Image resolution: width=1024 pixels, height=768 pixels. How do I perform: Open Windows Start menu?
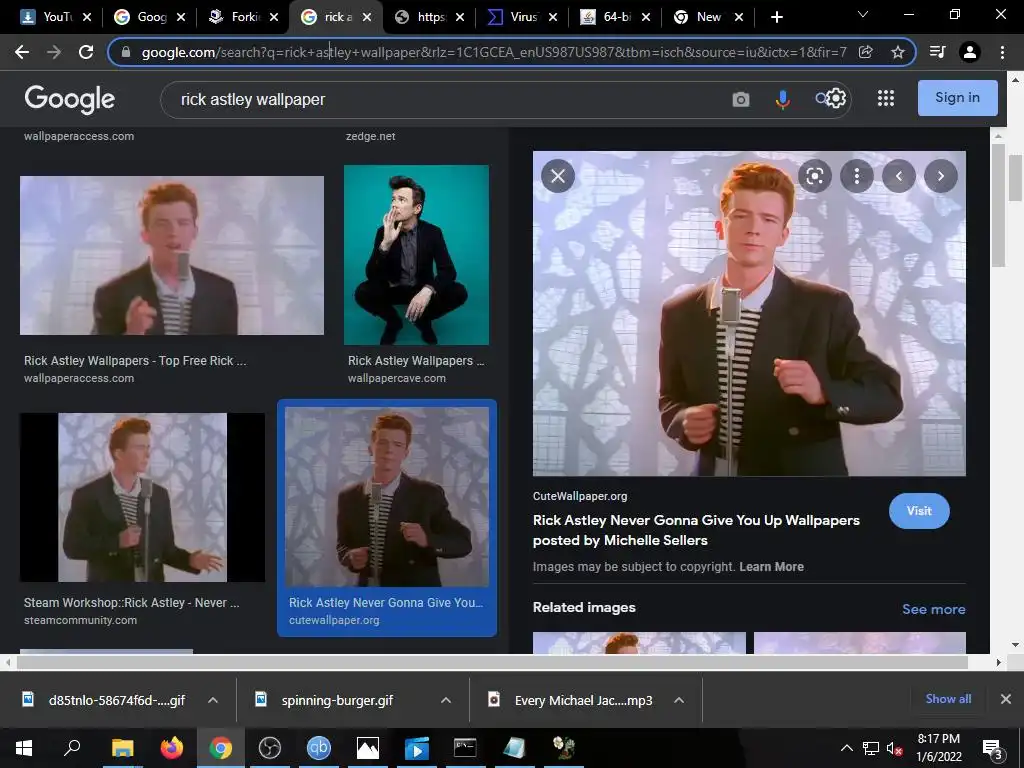pos(24,748)
